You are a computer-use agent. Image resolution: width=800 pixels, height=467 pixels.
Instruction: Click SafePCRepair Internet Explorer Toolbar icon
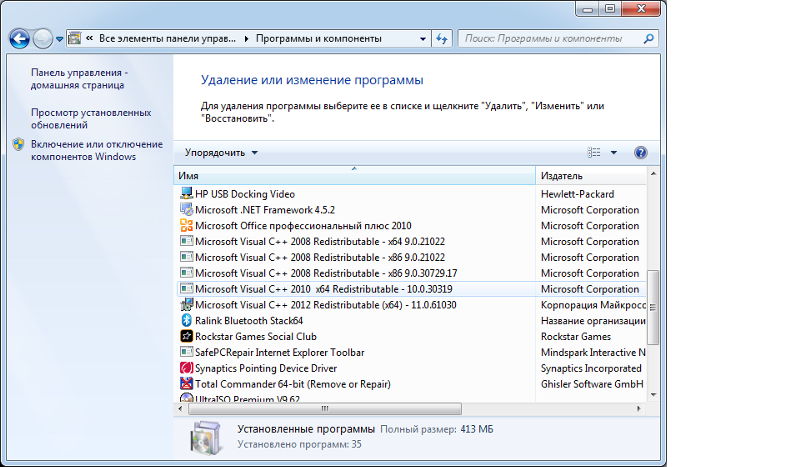point(187,352)
